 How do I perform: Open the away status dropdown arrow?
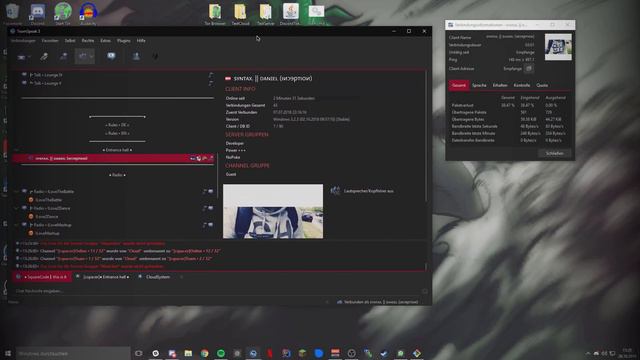click(x=91, y=57)
